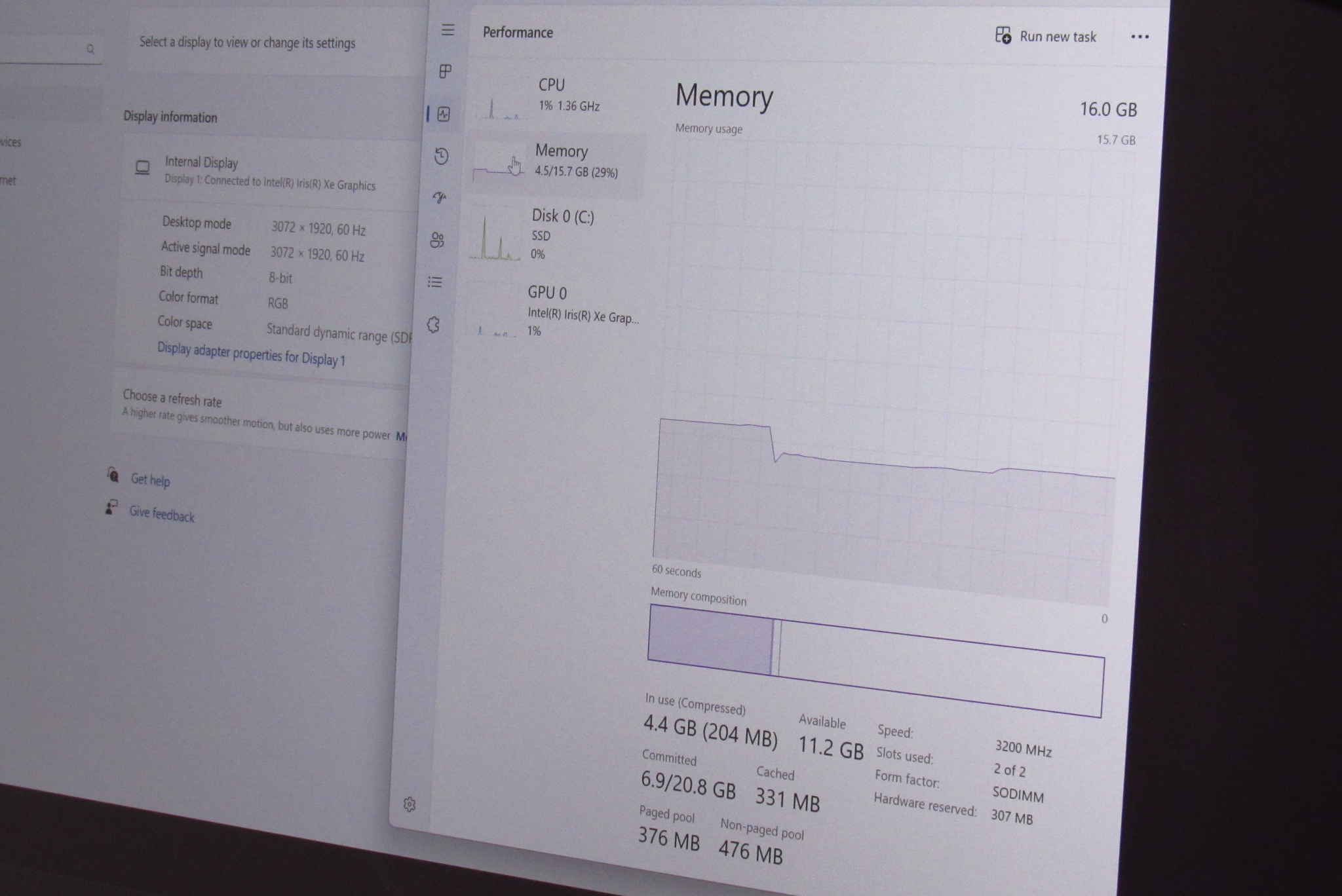This screenshot has height=896, width=1342.
Task: Click the Get help link
Action: pos(150,479)
